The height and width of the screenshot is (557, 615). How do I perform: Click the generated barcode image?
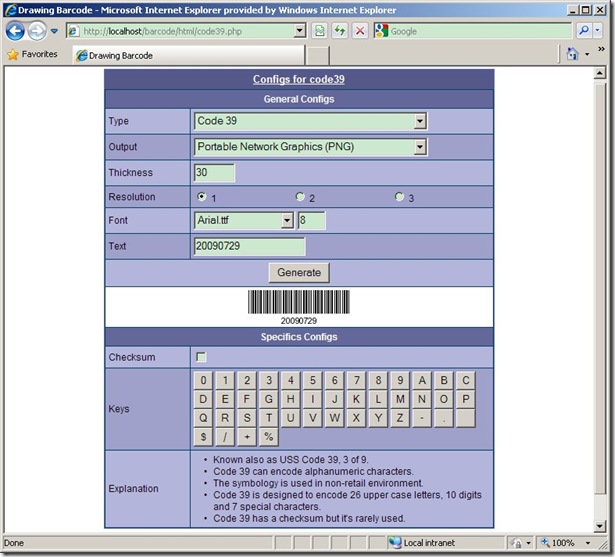coord(298,307)
